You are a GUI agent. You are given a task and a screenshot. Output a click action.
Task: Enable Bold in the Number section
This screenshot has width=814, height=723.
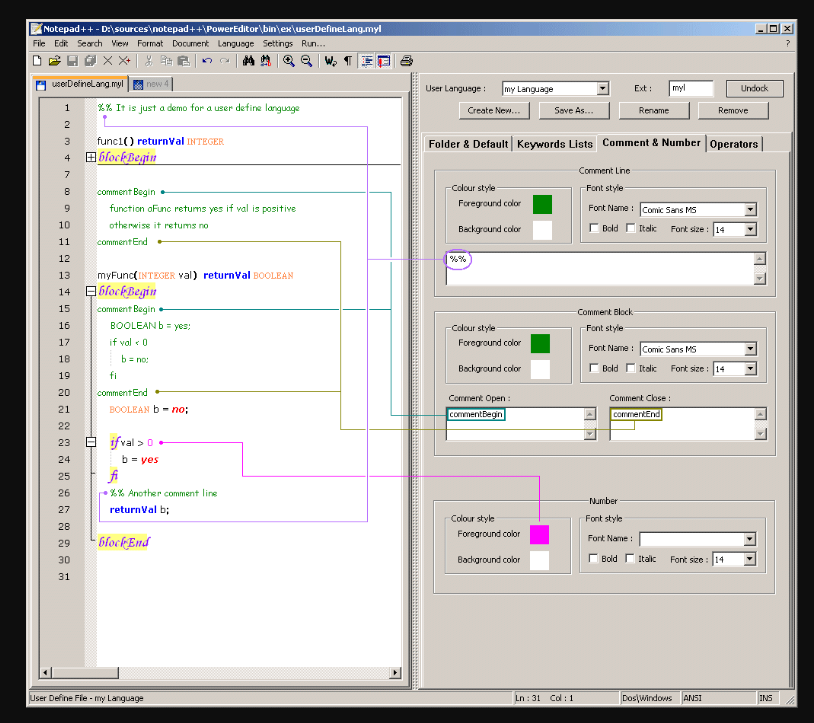click(594, 558)
